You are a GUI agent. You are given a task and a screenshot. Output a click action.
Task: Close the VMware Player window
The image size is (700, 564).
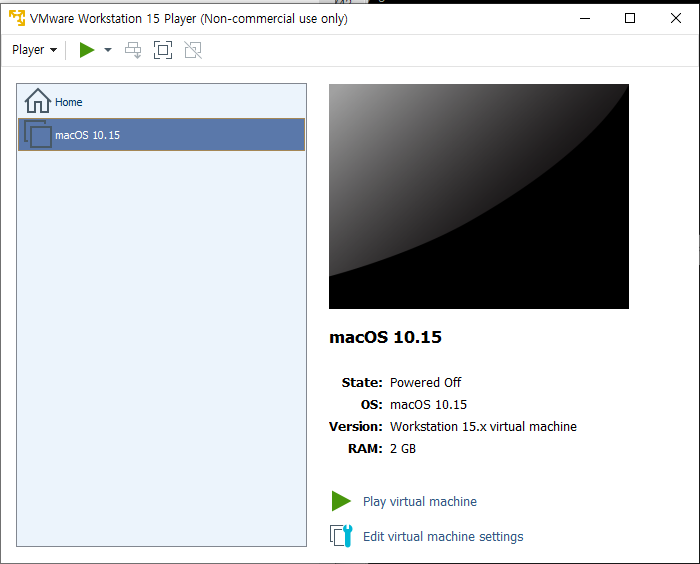(676, 18)
